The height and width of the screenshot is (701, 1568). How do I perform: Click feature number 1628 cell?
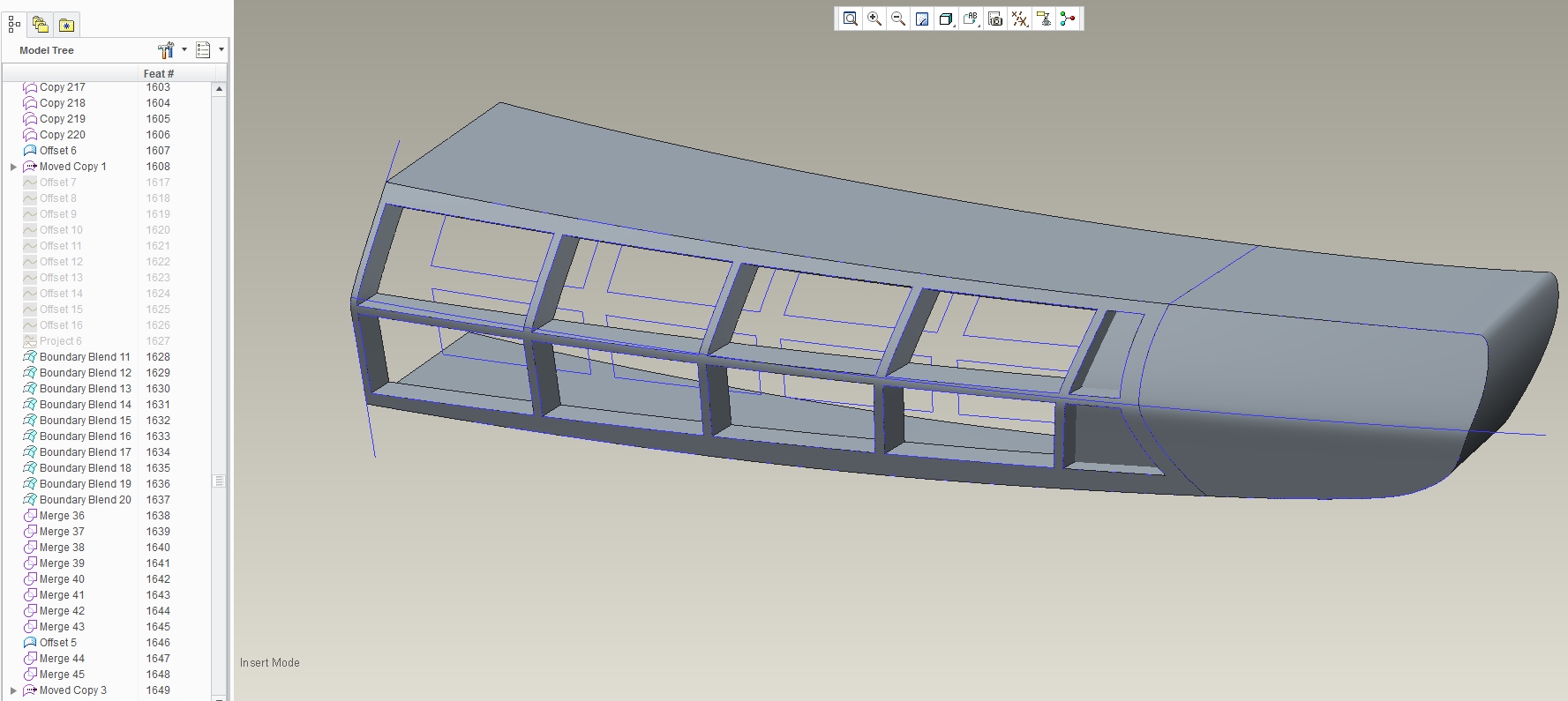pyautogui.click(x=158, y=357)
